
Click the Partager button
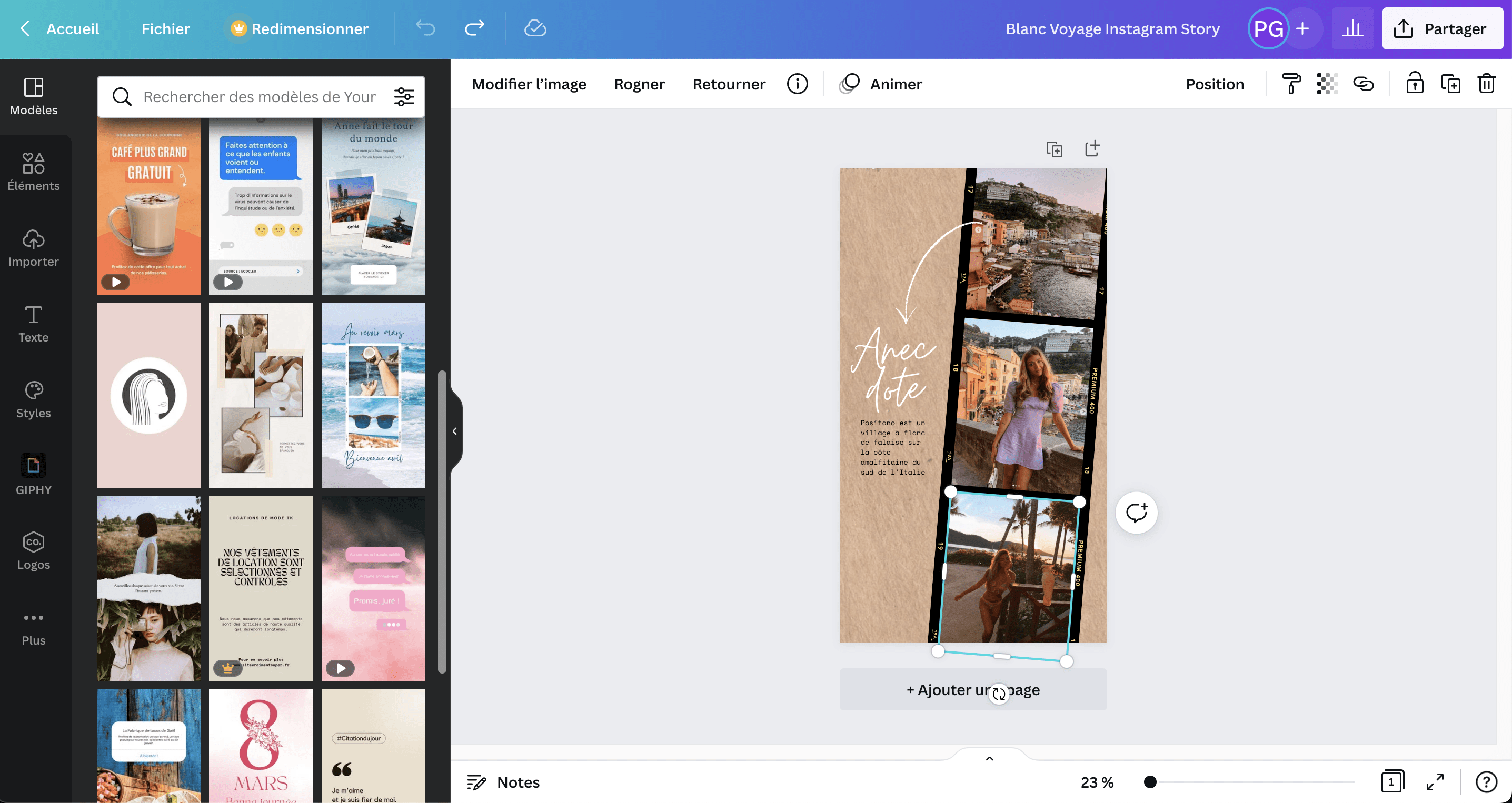click(1442, 28)
